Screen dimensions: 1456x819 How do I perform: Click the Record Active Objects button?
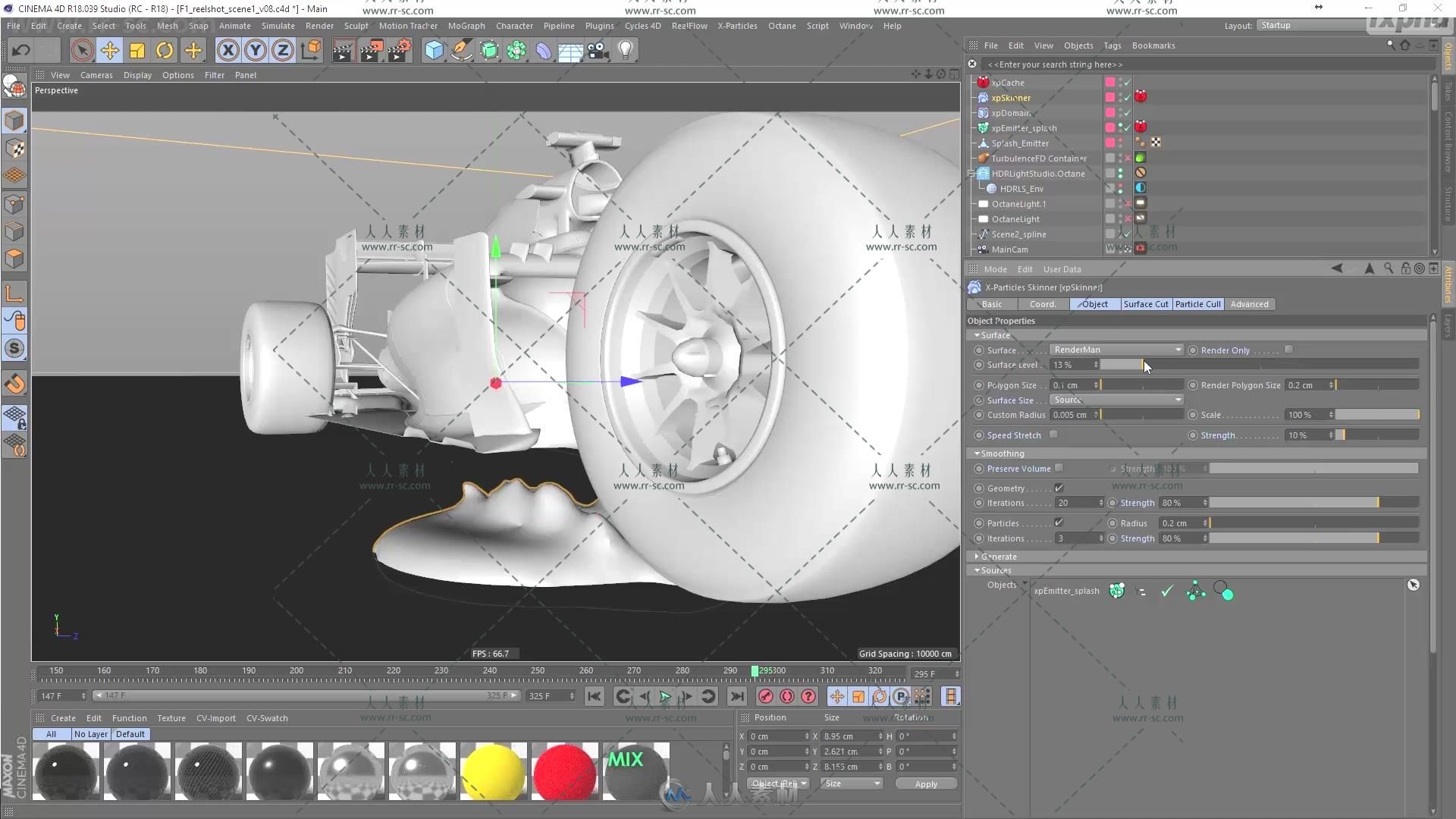[765, 696]
